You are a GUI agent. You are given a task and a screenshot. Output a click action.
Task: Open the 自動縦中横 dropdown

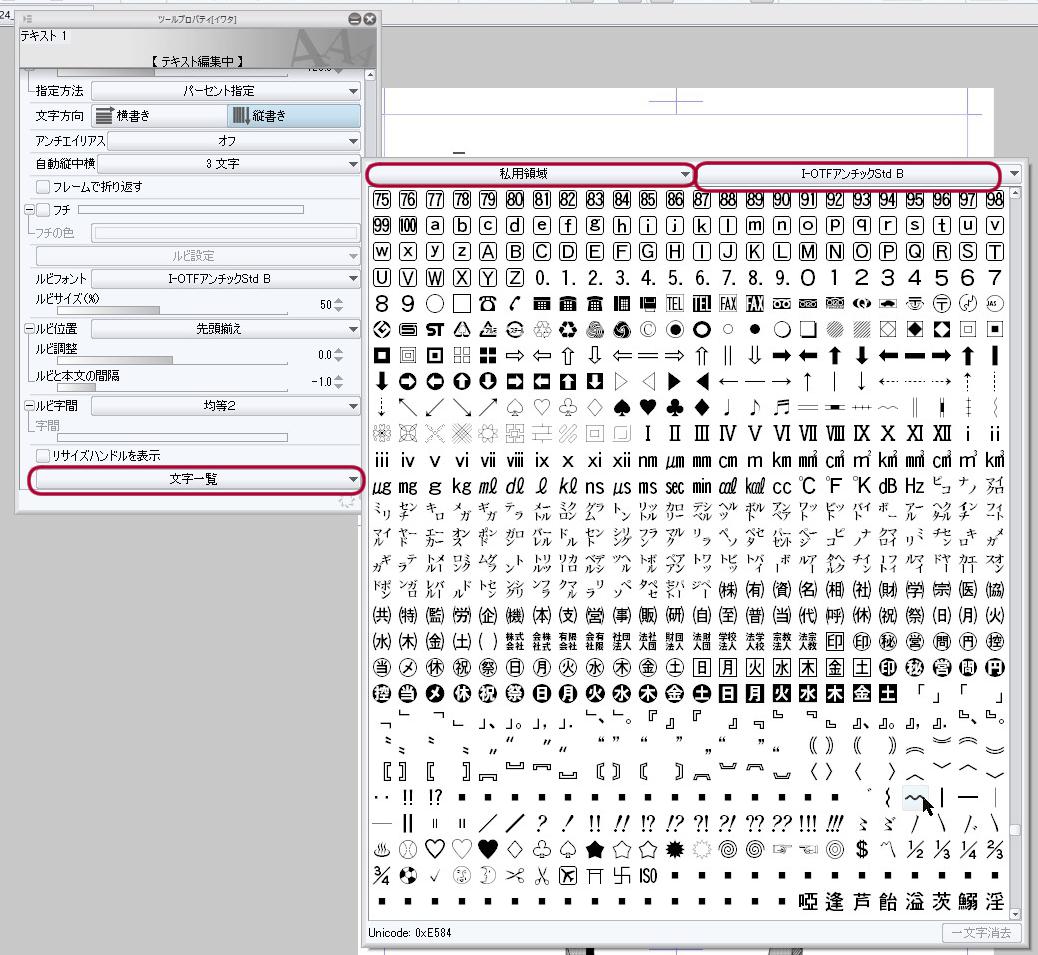pos(229,163)
